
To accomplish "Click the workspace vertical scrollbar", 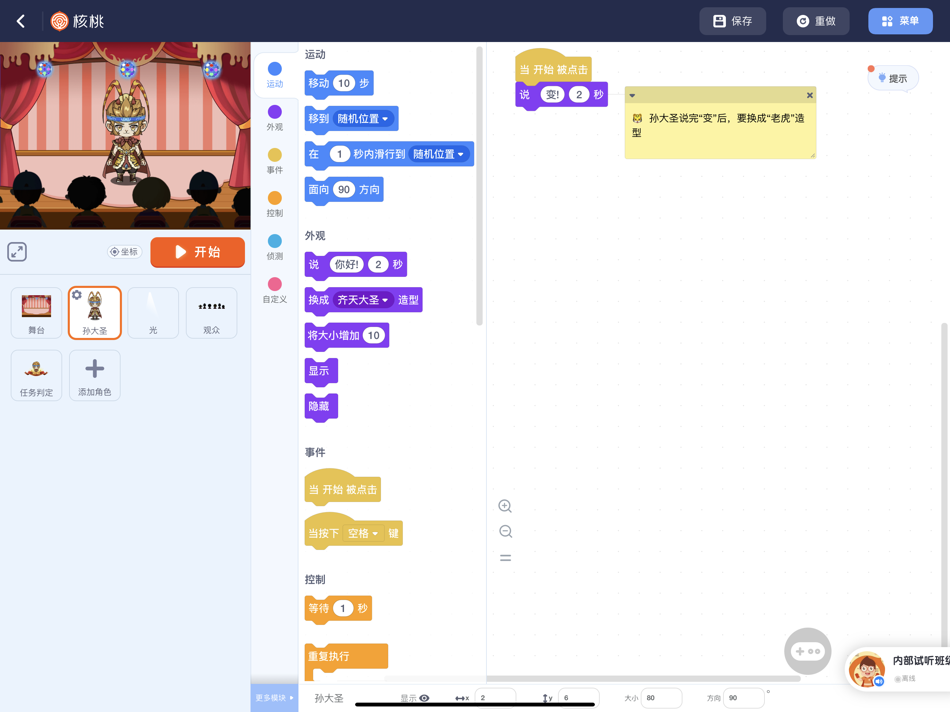I will [944, 485].
